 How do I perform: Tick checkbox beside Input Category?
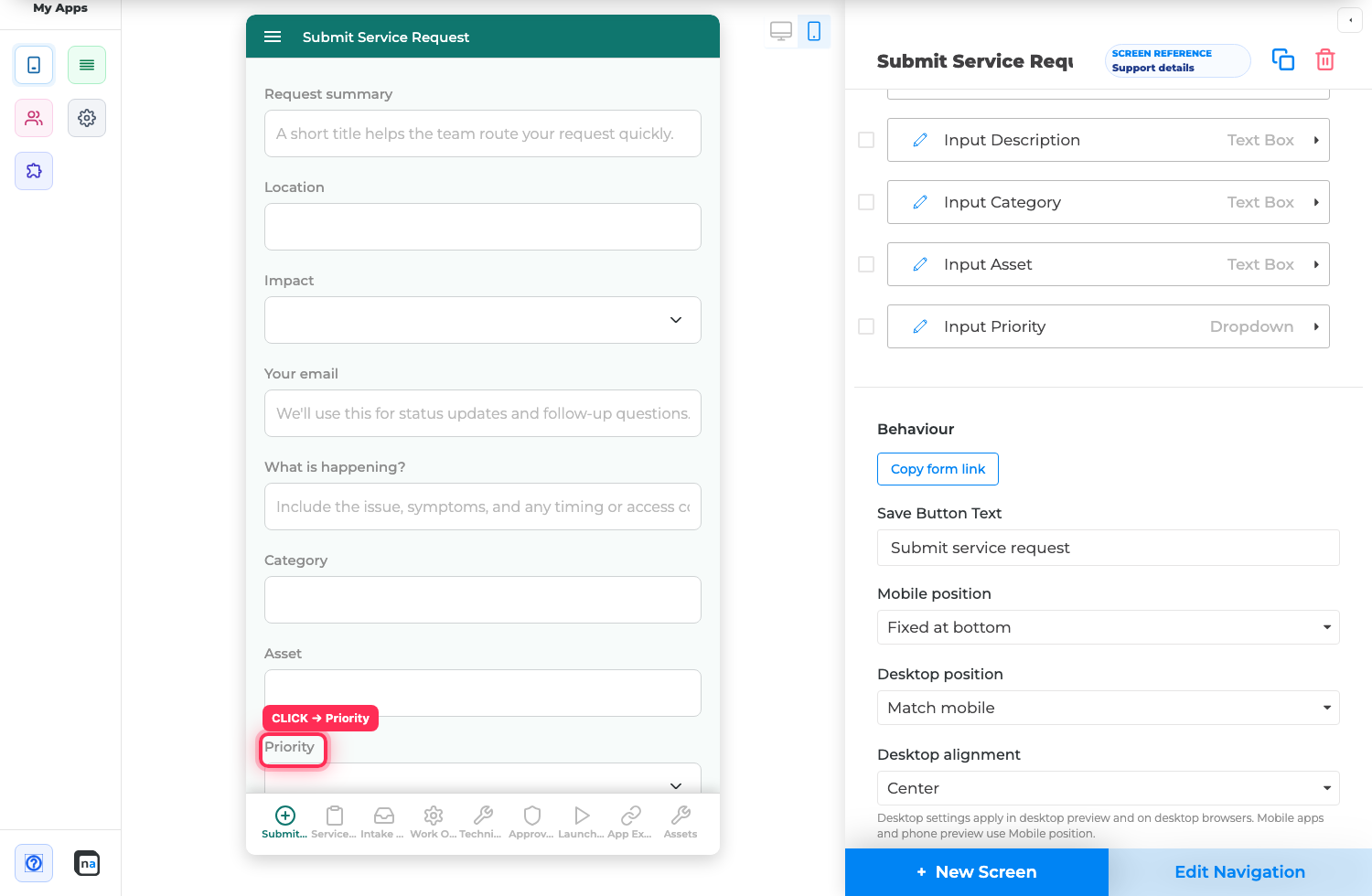[x=866, y=202]
